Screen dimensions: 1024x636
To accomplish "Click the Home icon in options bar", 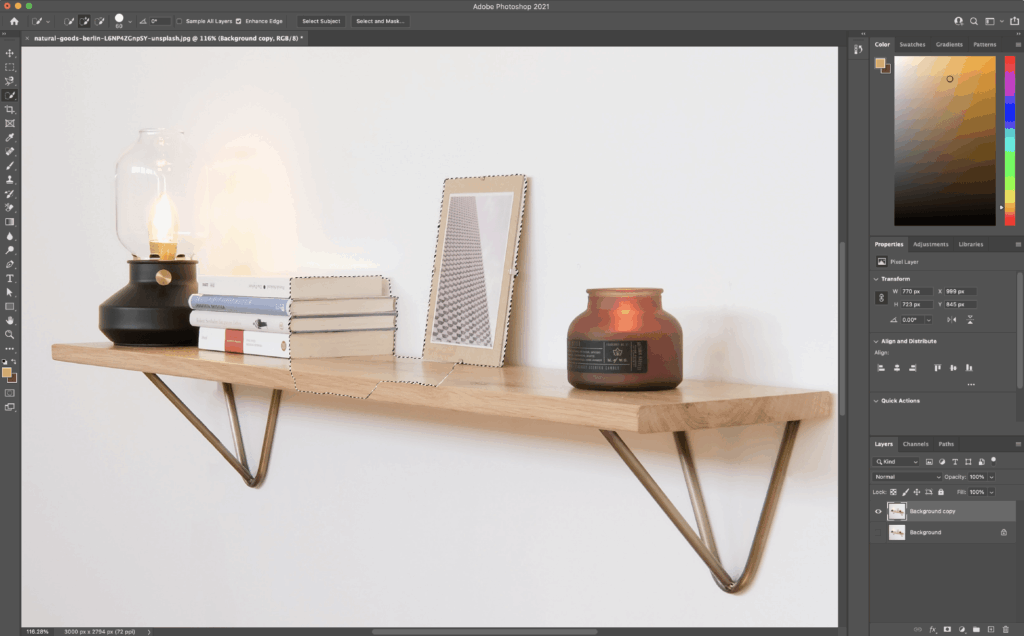I will coord(14,20).
